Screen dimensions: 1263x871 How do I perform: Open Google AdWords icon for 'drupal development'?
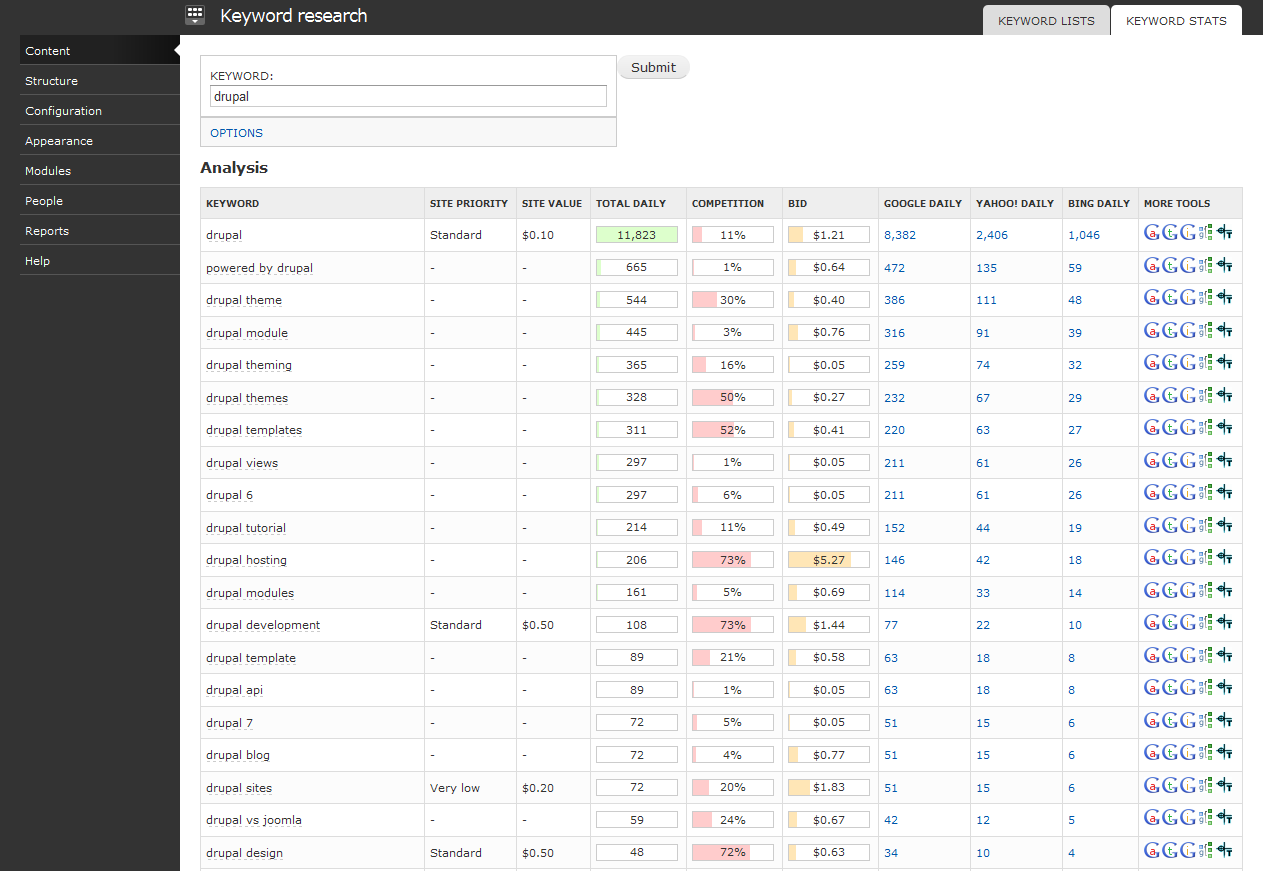coord(1152,624)
